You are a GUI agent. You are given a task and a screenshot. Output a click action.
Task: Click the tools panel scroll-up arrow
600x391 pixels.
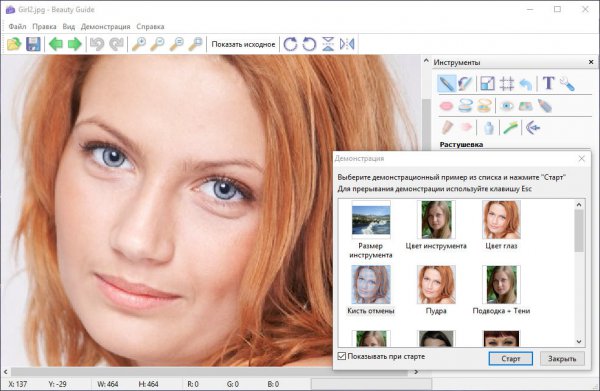(426, 60)
